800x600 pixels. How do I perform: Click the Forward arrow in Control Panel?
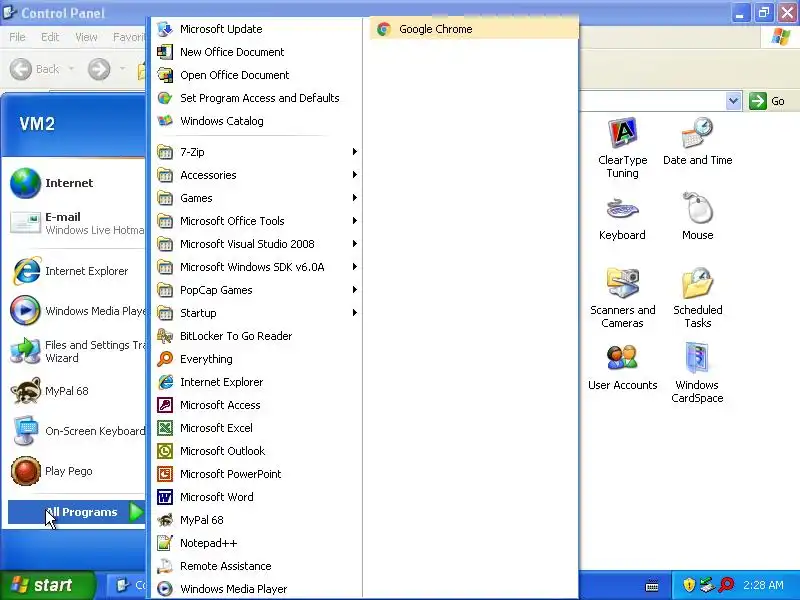(x=99, y=69)
